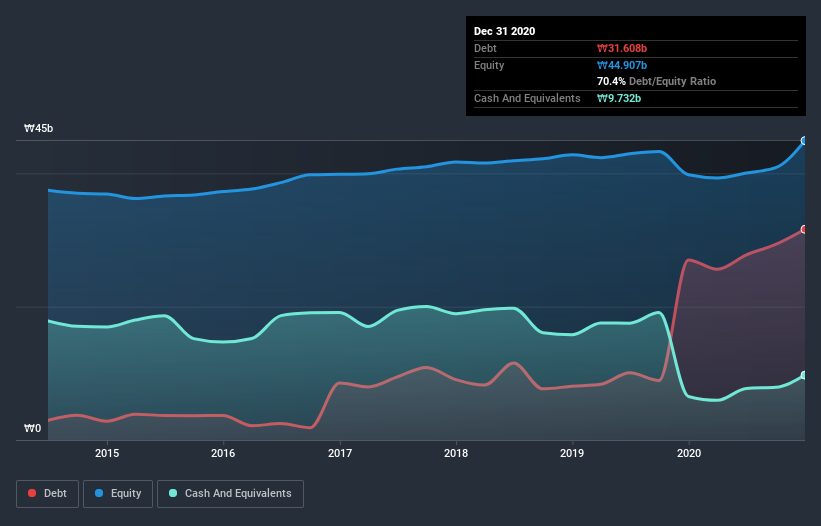Click the Equity label in tooltip

pos(489,65)
